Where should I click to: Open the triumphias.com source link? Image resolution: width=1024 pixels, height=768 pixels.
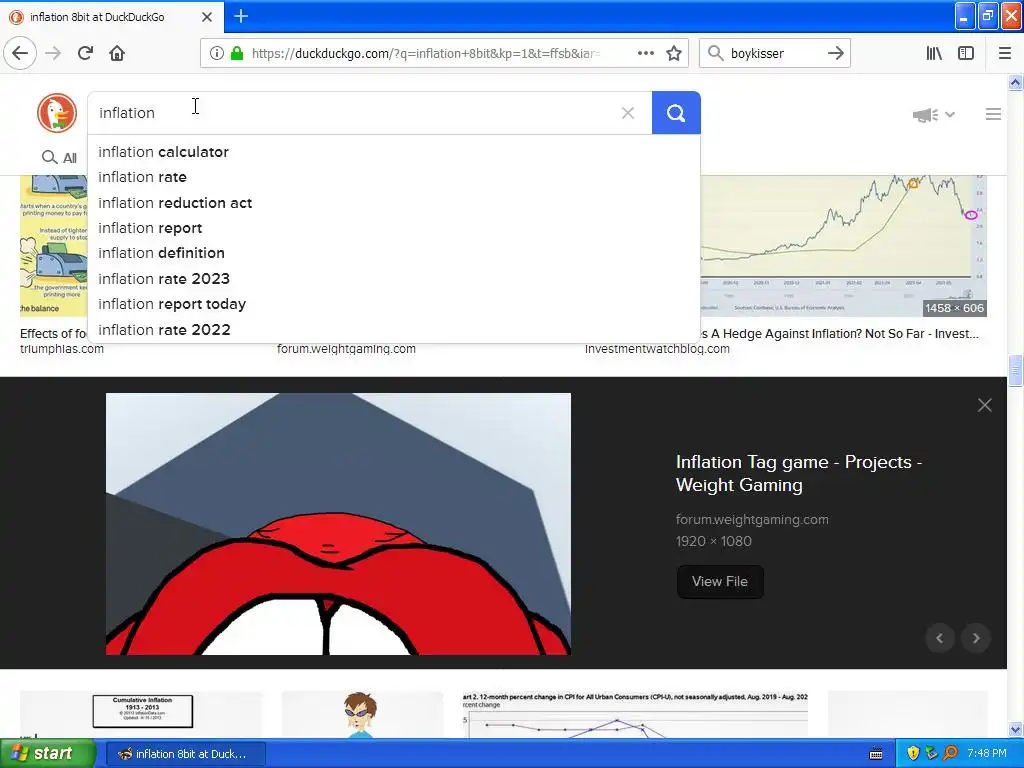[62, 349]
